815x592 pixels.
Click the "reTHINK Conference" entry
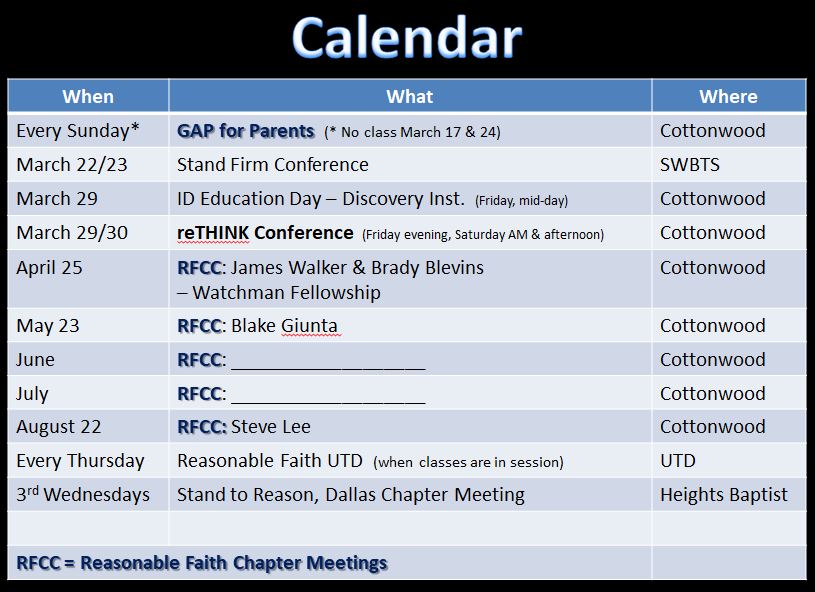[265, 233]
